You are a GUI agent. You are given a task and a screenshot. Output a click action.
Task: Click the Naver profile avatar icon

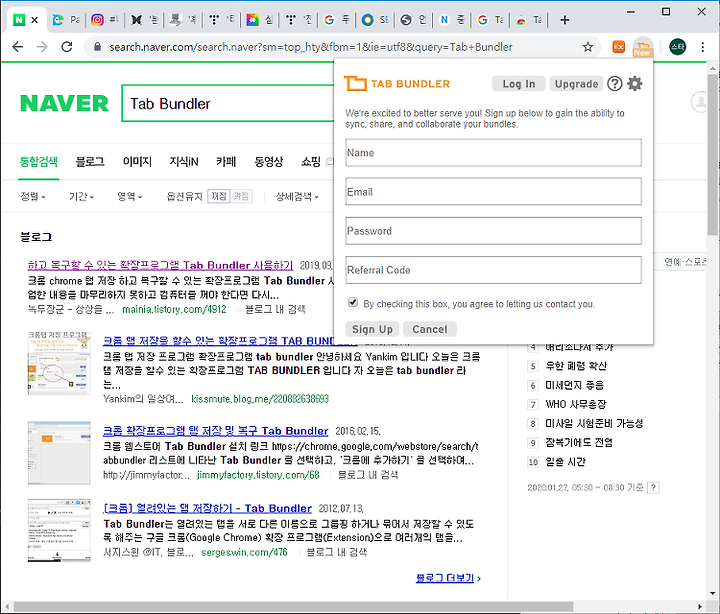point(700,101)
